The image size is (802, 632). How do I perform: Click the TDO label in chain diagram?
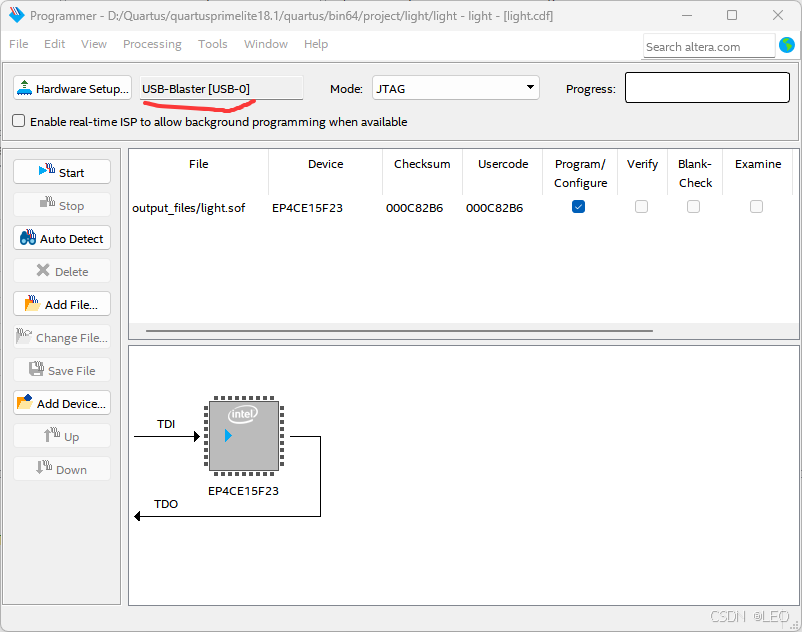point(166,504)
